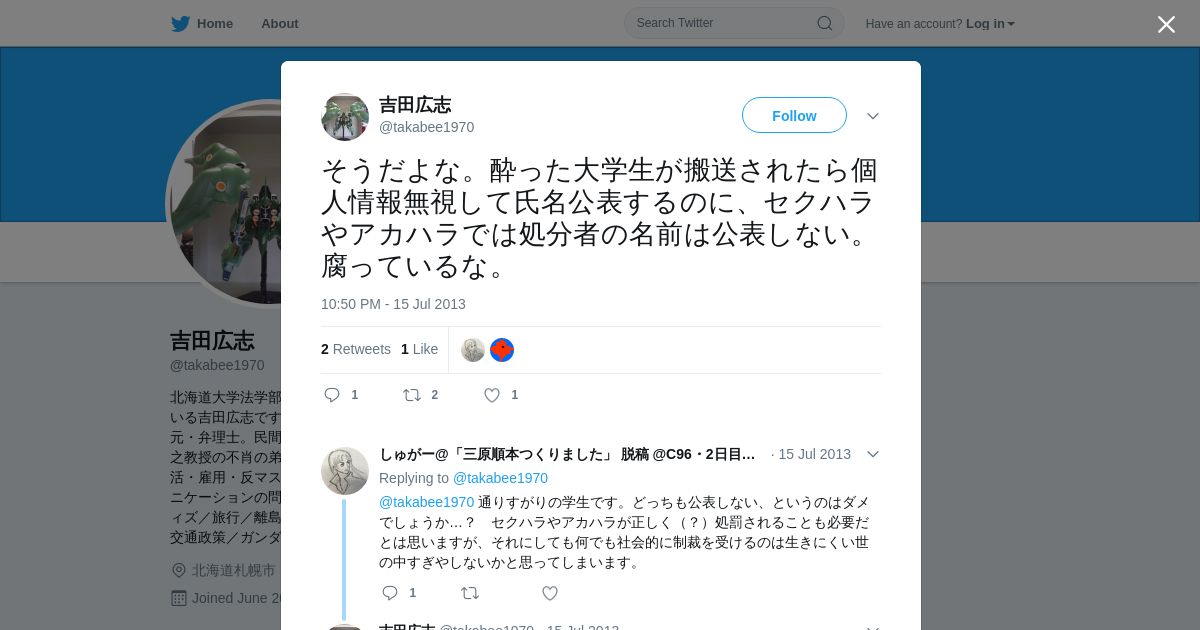1200x630 pixels.
Task: Open the About page
Action: [280, 24]
